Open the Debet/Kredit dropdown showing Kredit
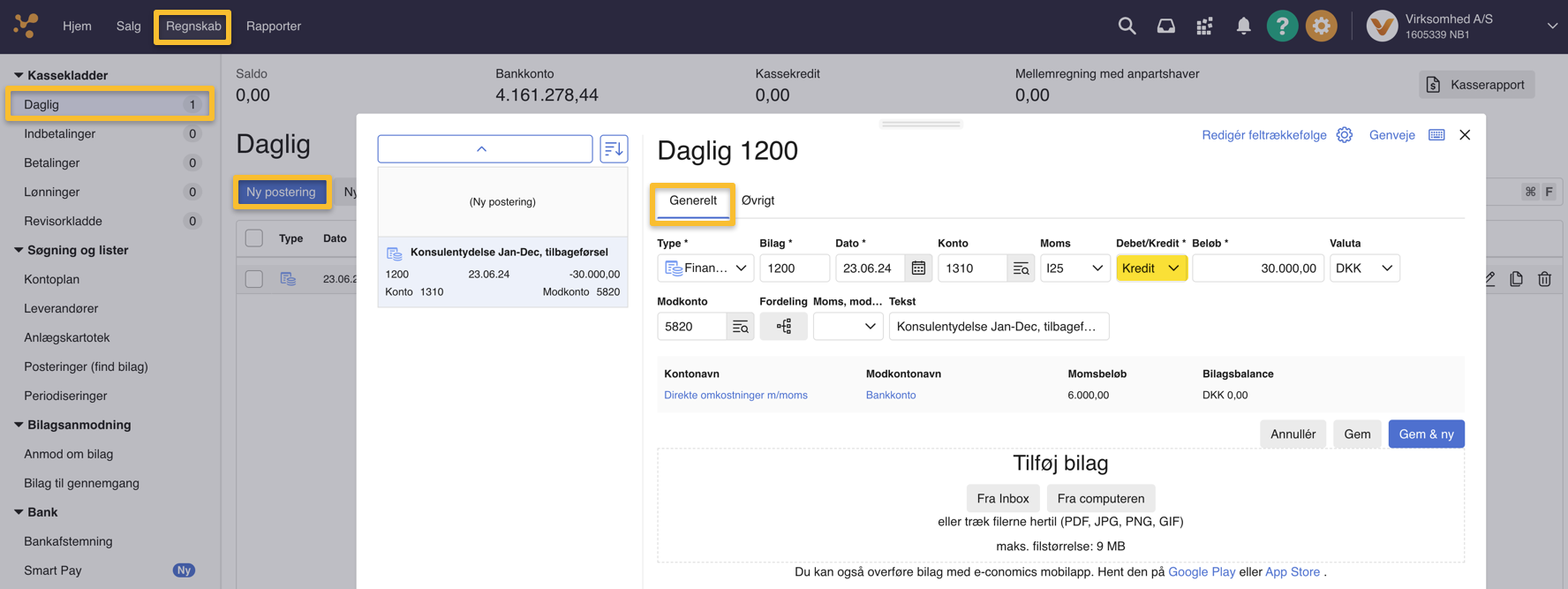Viewport: 1568px width, 589px height. 1150,268
